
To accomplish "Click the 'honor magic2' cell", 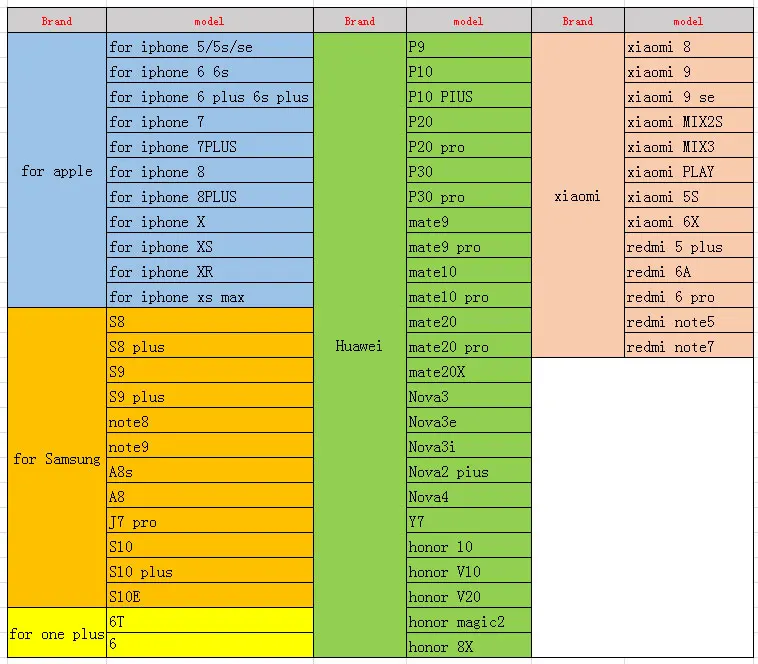I will pyautogui.click(x=469, y=621).
